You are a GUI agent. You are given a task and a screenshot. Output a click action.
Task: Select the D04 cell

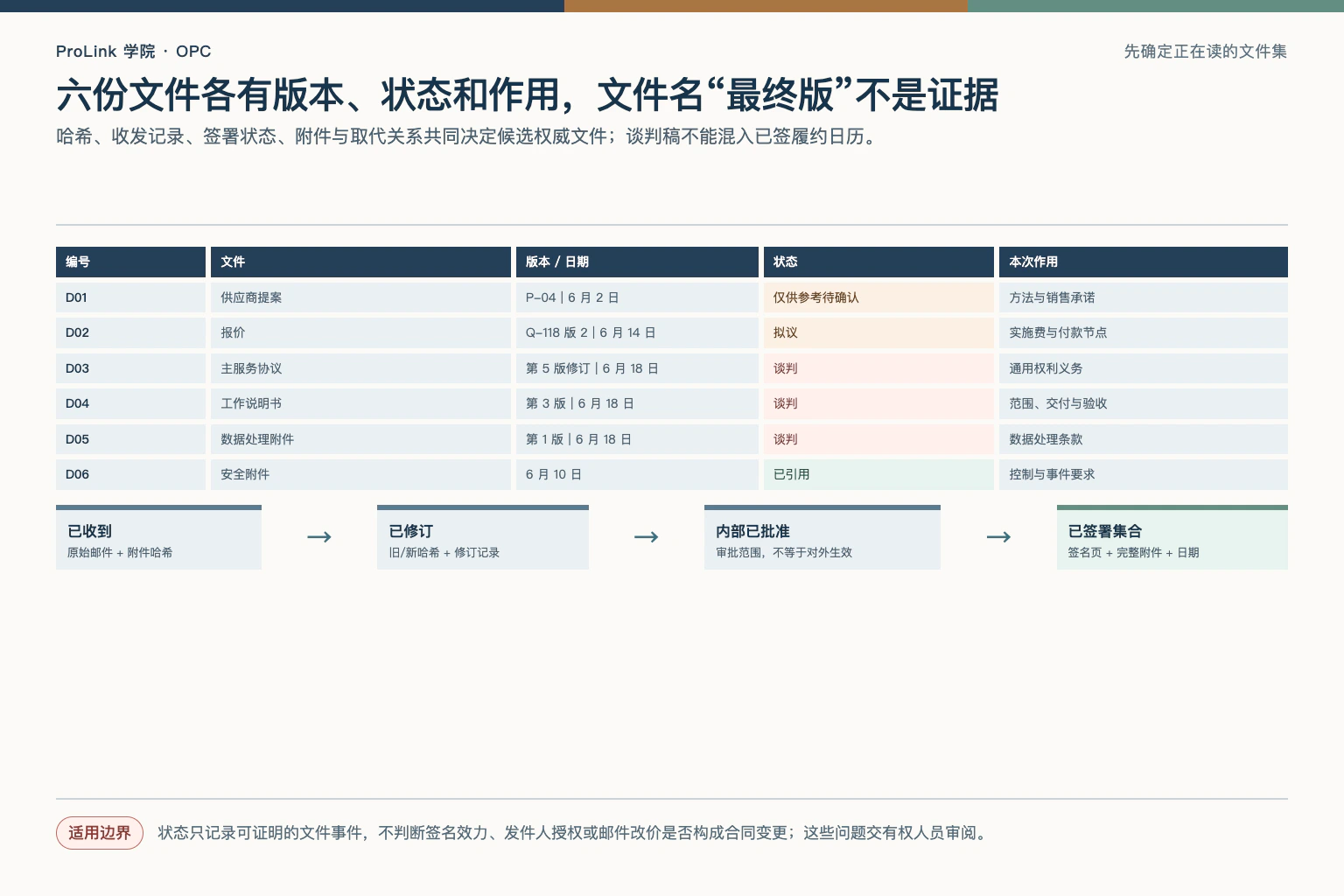[130, 403]
